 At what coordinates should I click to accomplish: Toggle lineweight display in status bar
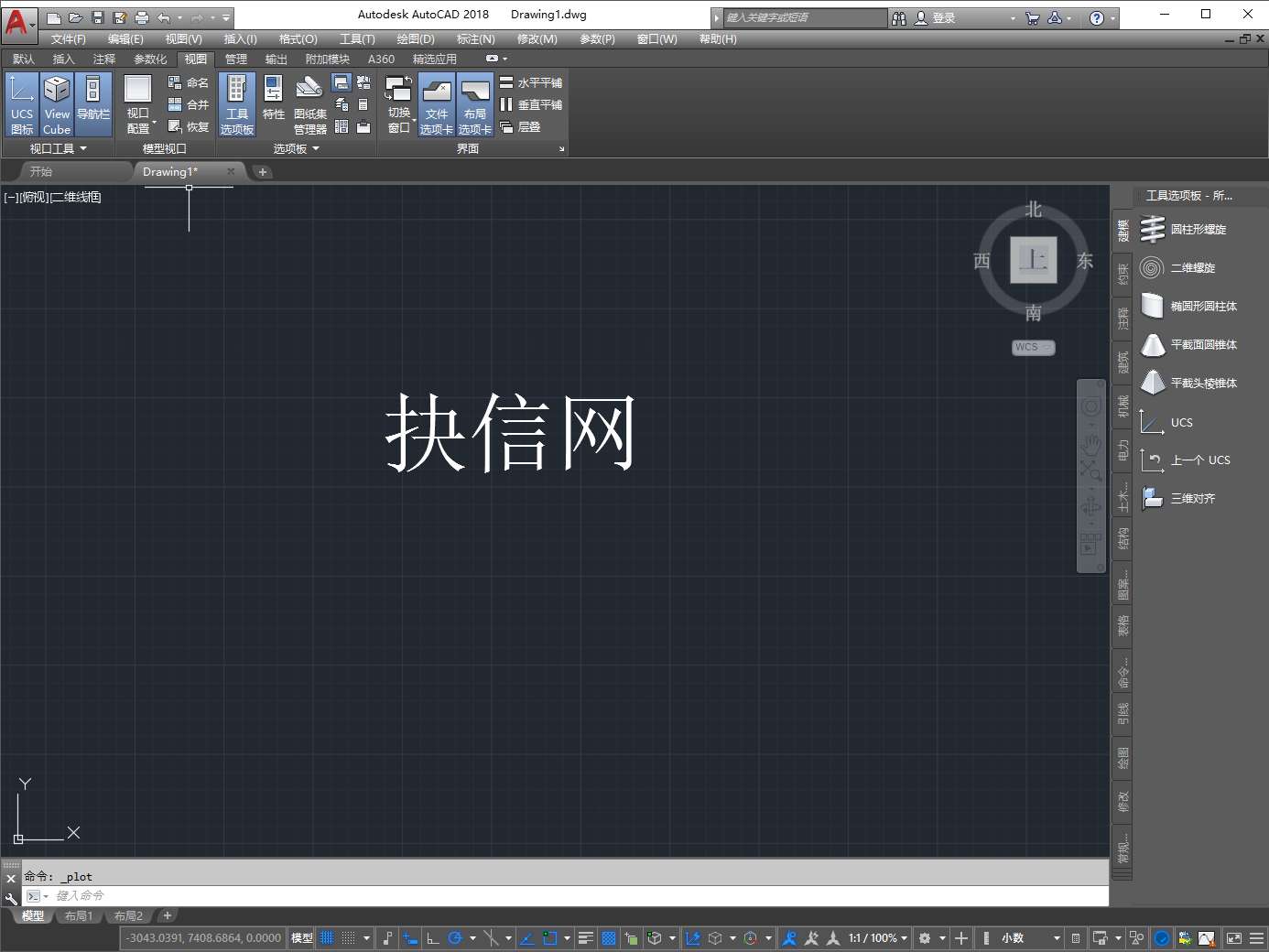point(586,938)
